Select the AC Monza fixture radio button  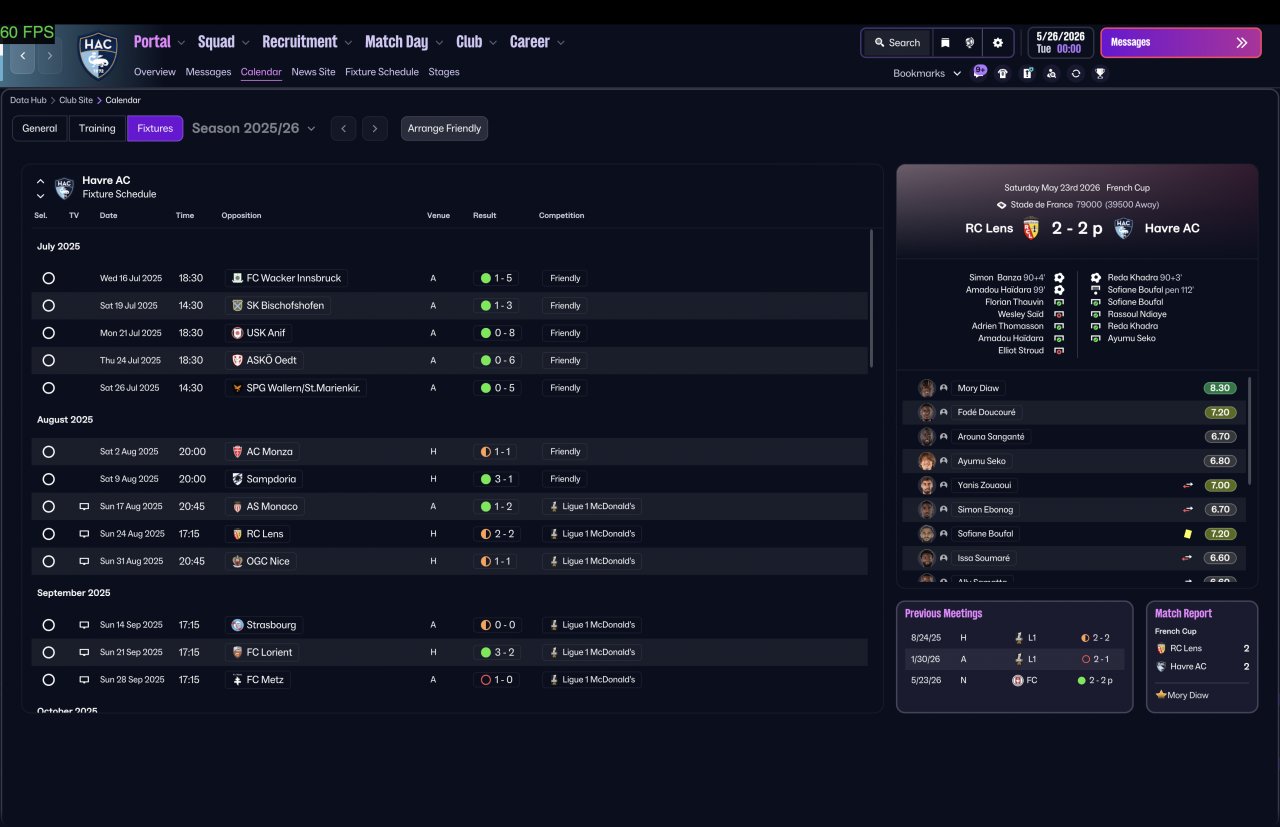tap(48, 452)
